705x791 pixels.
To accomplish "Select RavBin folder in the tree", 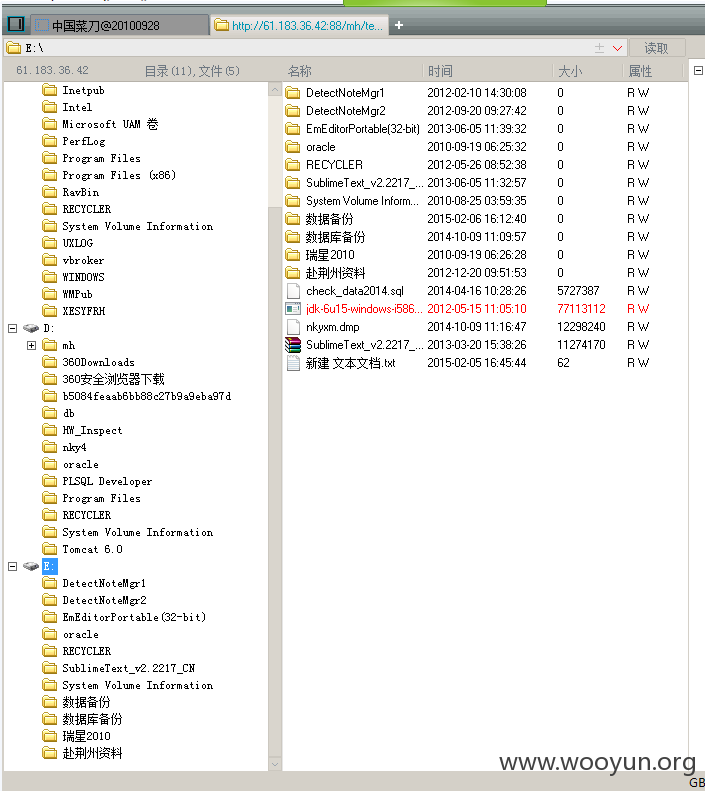I will (81, 192).
